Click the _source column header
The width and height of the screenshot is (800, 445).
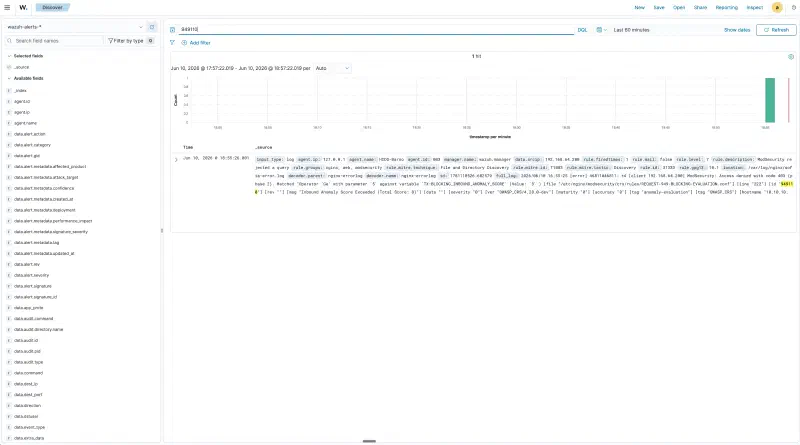point(263,147)
